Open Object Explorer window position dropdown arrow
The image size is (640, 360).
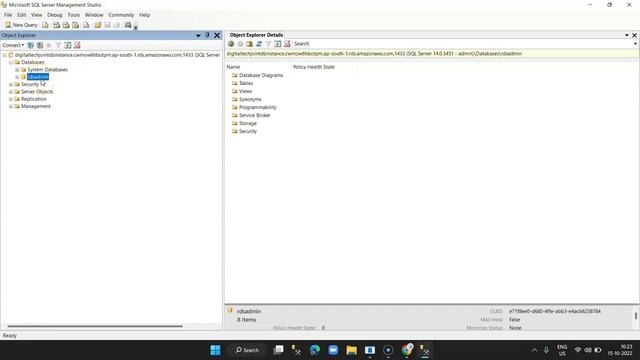coord(198,36)
